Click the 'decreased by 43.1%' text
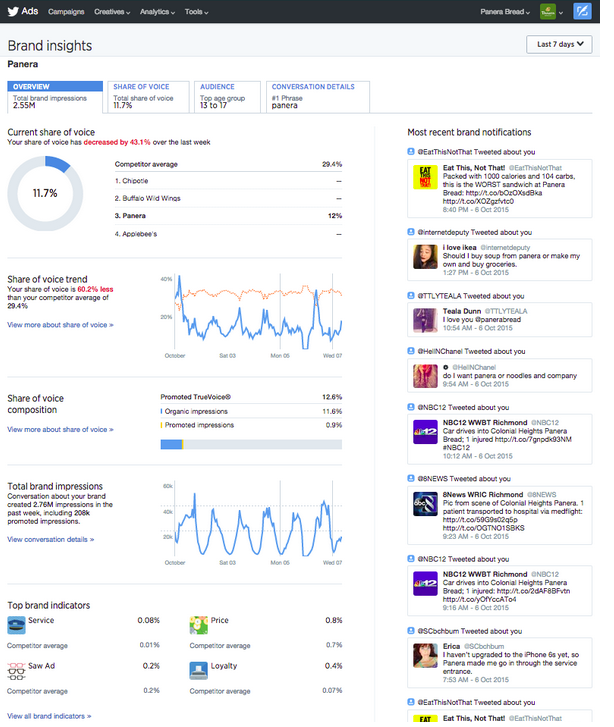Viewport: 614px width, 727px height. pyautogui.click(x=117, y=142)
